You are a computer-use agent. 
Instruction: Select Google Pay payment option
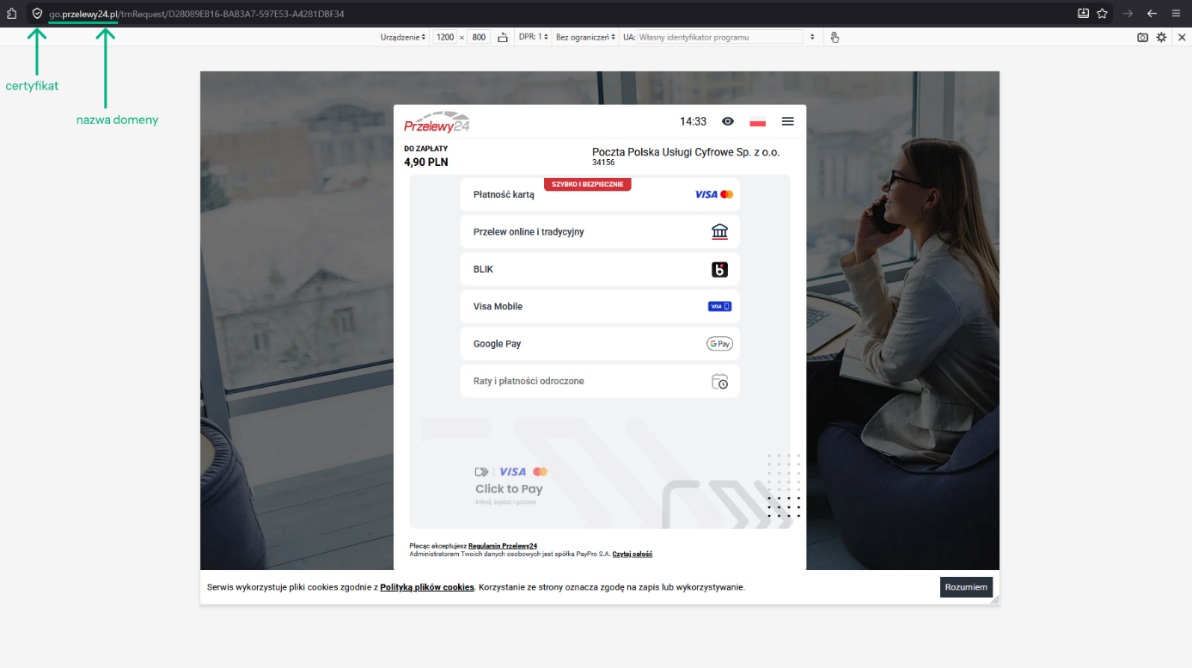[x=600, y=343]
